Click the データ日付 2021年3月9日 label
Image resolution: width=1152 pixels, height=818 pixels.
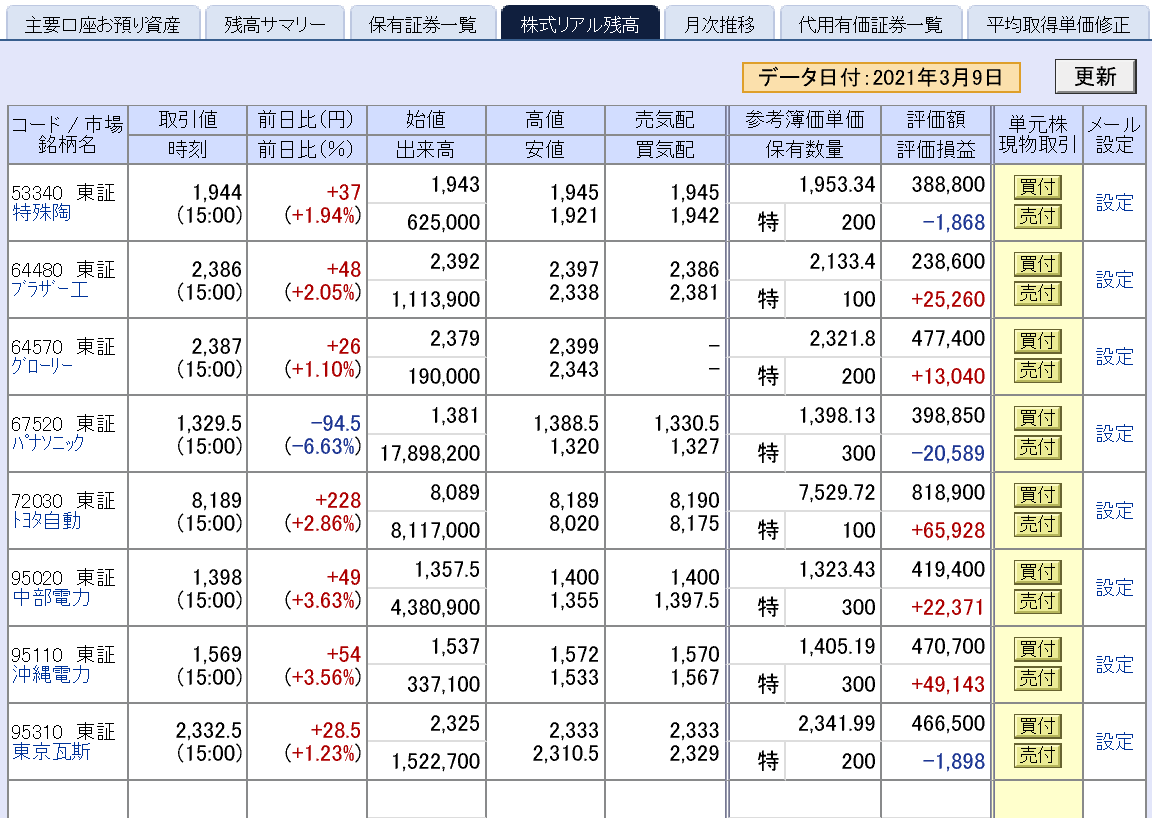881,77
